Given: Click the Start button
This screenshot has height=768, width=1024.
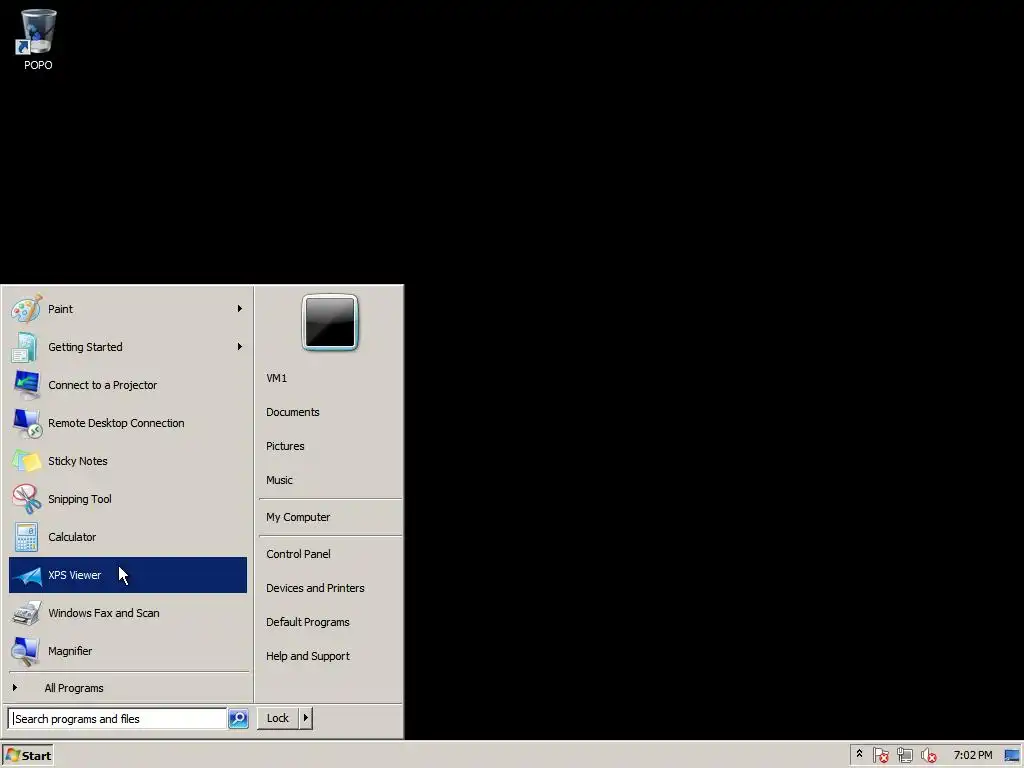Looking at the screenshot, I should (x=27, y=755).
